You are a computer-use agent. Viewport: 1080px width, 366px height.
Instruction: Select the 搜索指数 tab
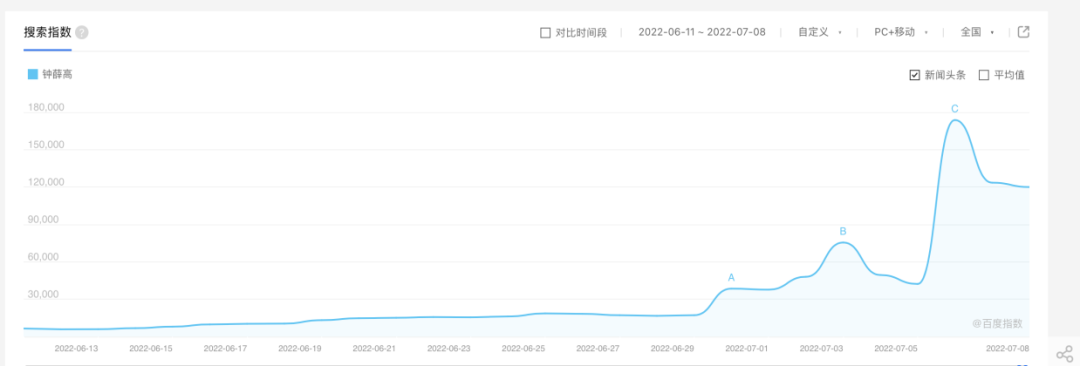click(x=47, y=32)
